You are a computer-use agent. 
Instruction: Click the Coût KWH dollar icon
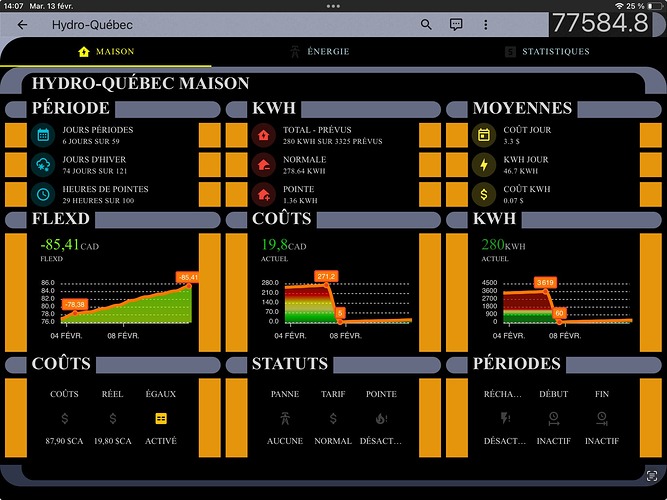(x=484, y=194)
